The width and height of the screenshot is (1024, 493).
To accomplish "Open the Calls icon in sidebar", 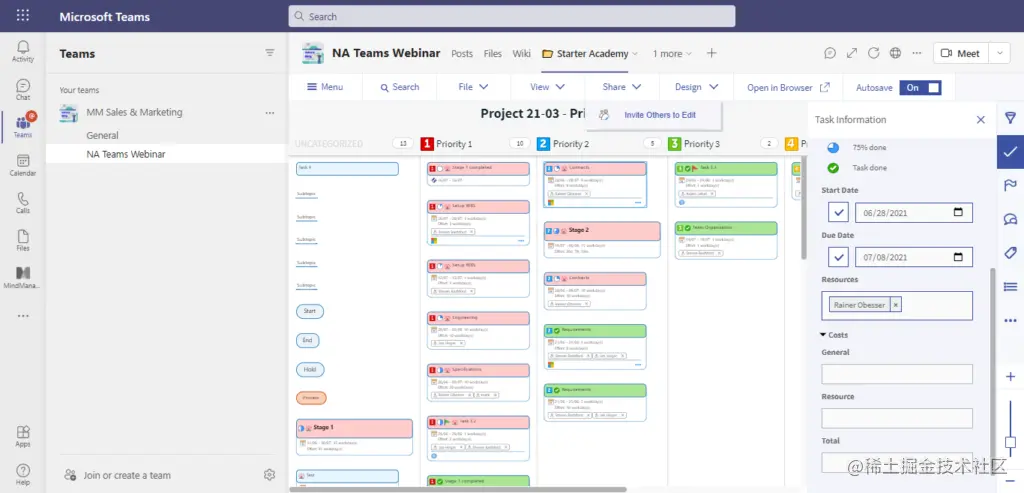I will tap(23, 202).
